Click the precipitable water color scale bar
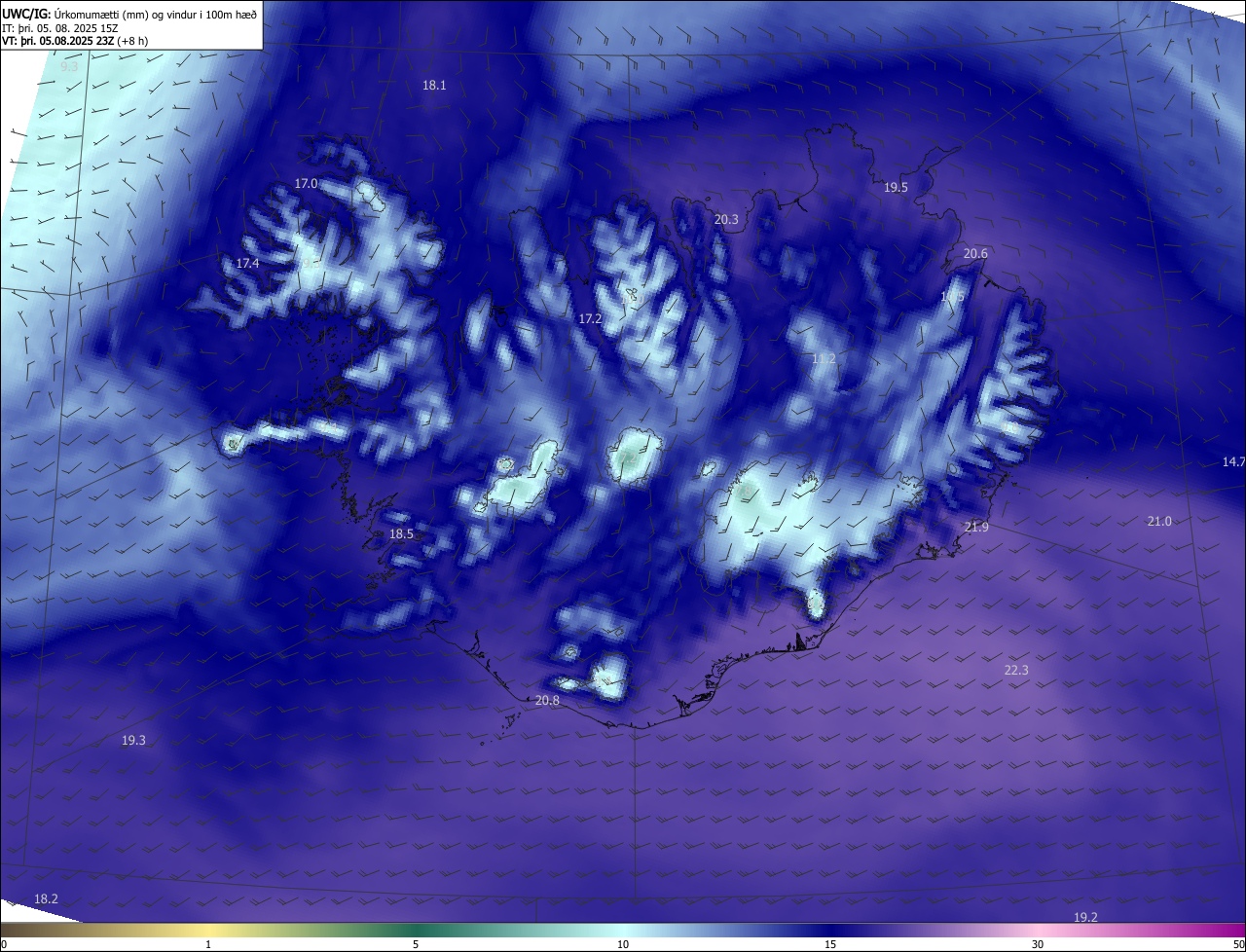Viewport: 1246px width, 952px height. point(623,930)
